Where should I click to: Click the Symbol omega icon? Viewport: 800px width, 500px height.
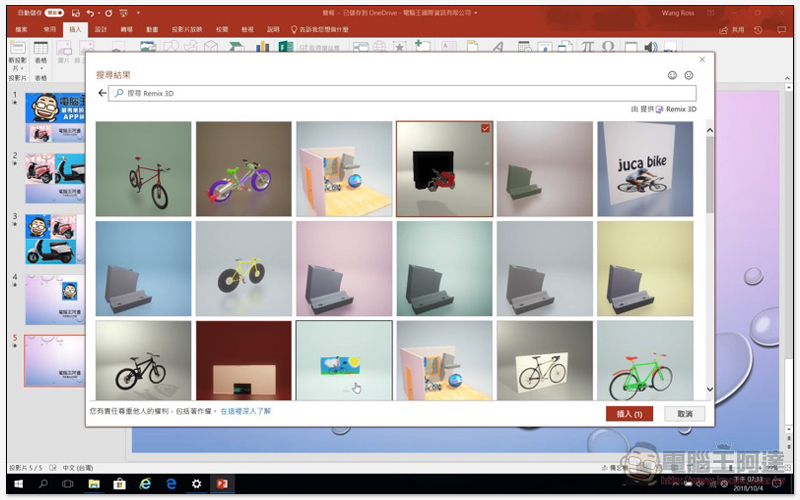[608, 47]
